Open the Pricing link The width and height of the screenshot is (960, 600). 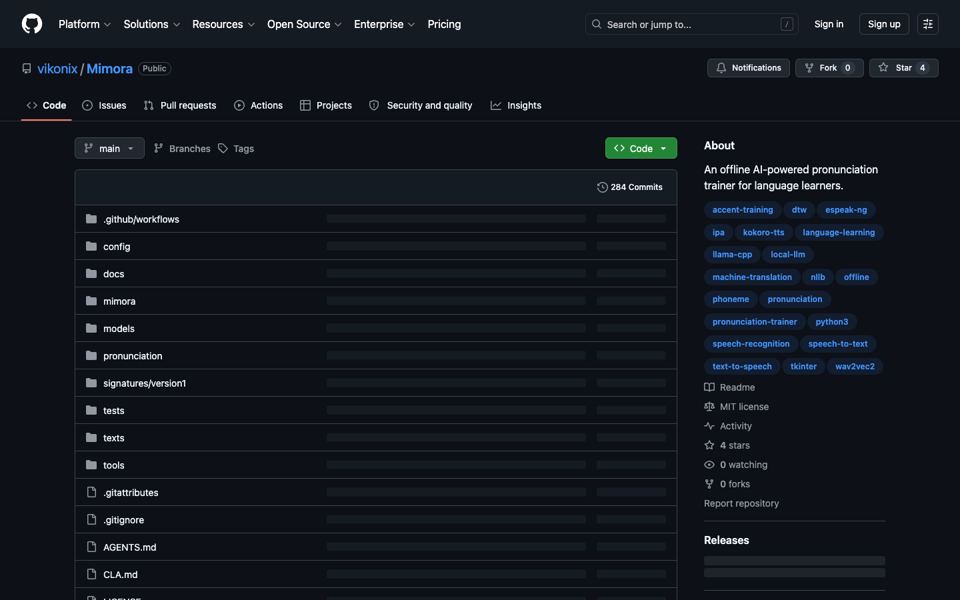444,24
